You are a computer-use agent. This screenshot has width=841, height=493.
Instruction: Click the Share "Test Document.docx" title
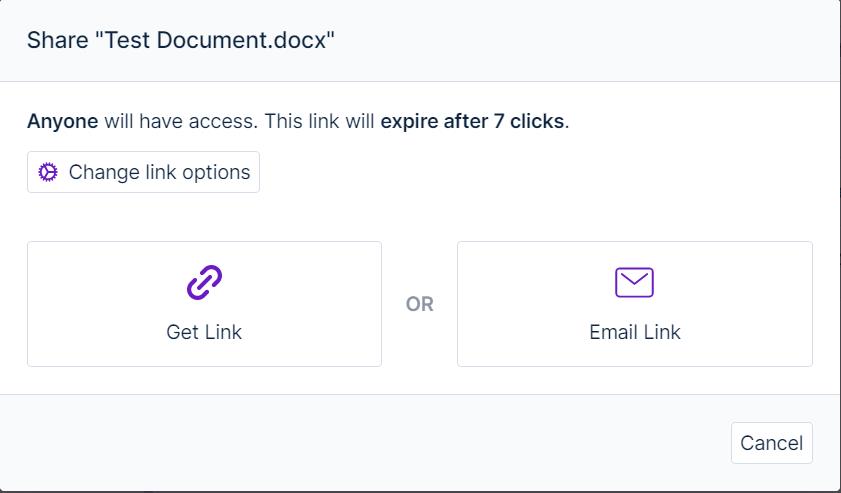pos(181,40)
